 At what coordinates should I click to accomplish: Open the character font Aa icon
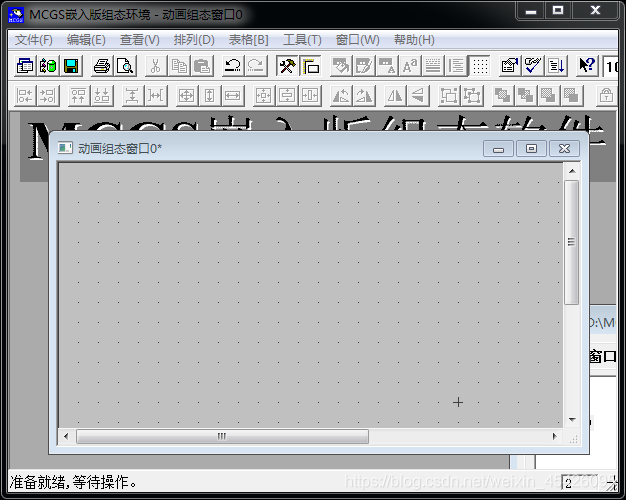click(x=410, y=66)
